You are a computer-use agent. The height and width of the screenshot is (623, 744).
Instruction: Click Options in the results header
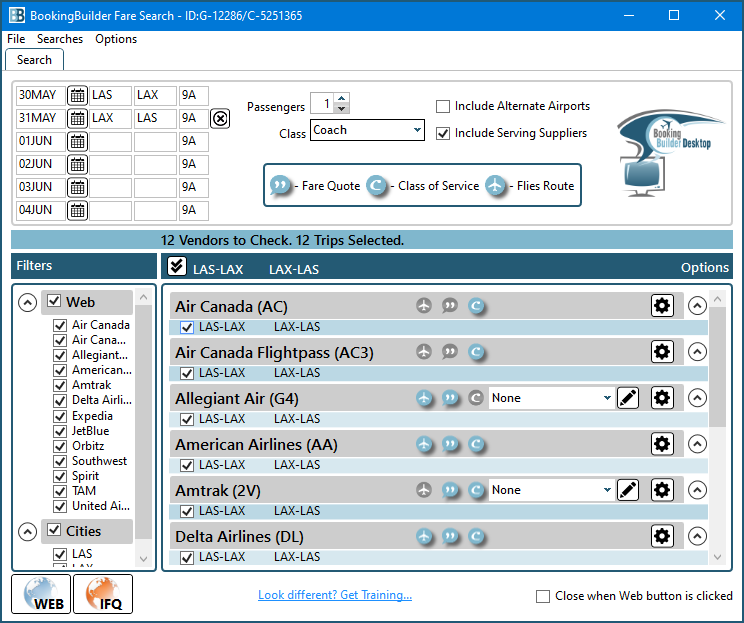(x=704, y=267)
